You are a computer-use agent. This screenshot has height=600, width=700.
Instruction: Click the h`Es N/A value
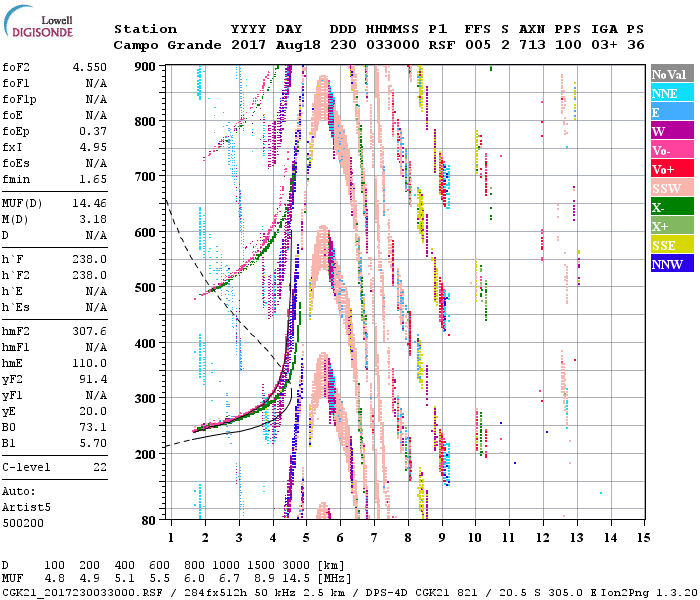pyautogui.click(x=96, y=308)
